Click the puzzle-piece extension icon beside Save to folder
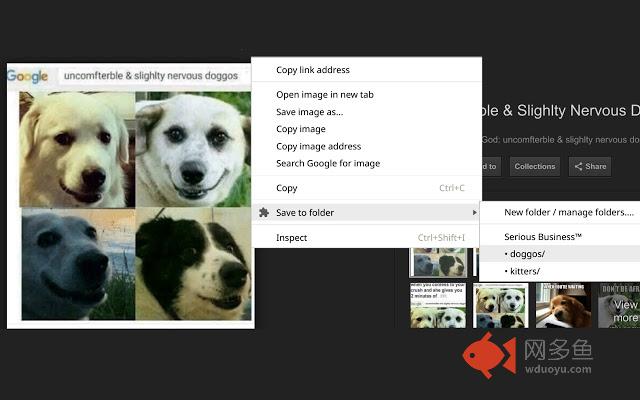Viewport: 640px width, 400px height. coord(264,212)
